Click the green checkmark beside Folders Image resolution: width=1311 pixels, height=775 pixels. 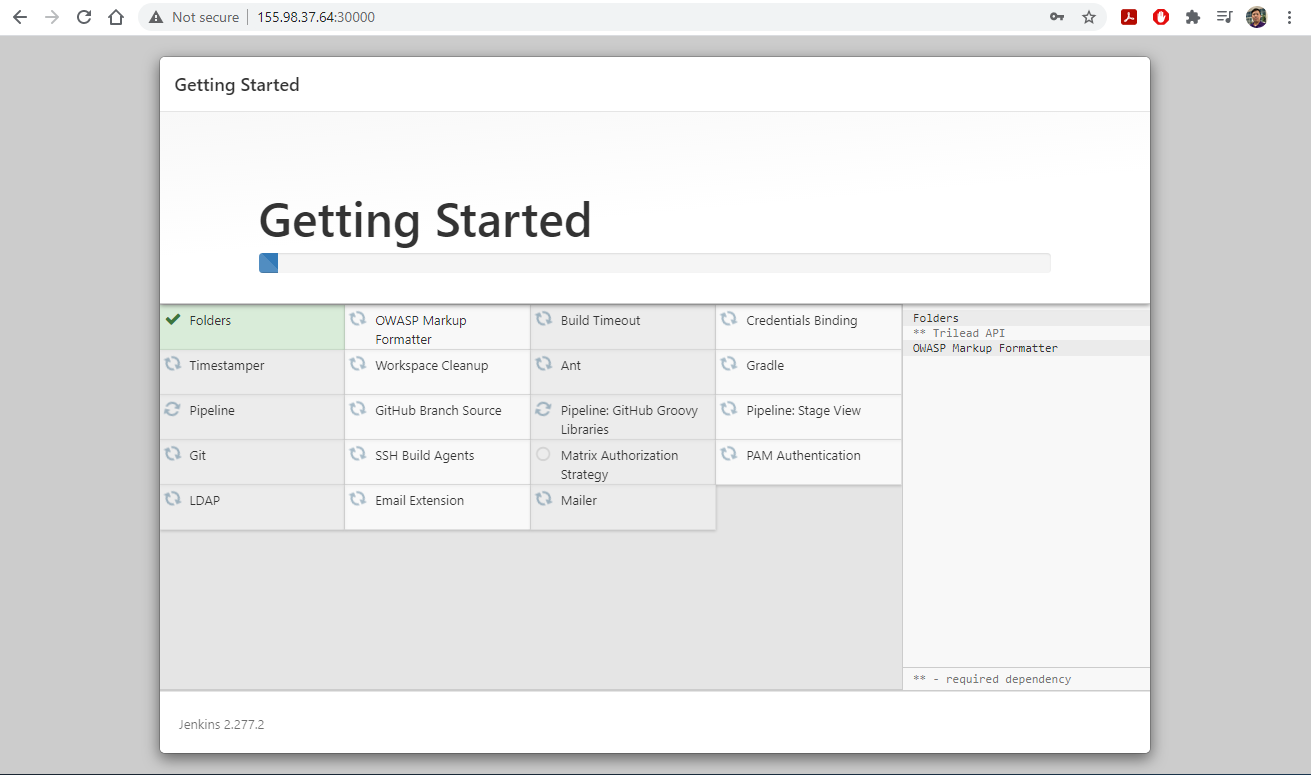point(173,320)
